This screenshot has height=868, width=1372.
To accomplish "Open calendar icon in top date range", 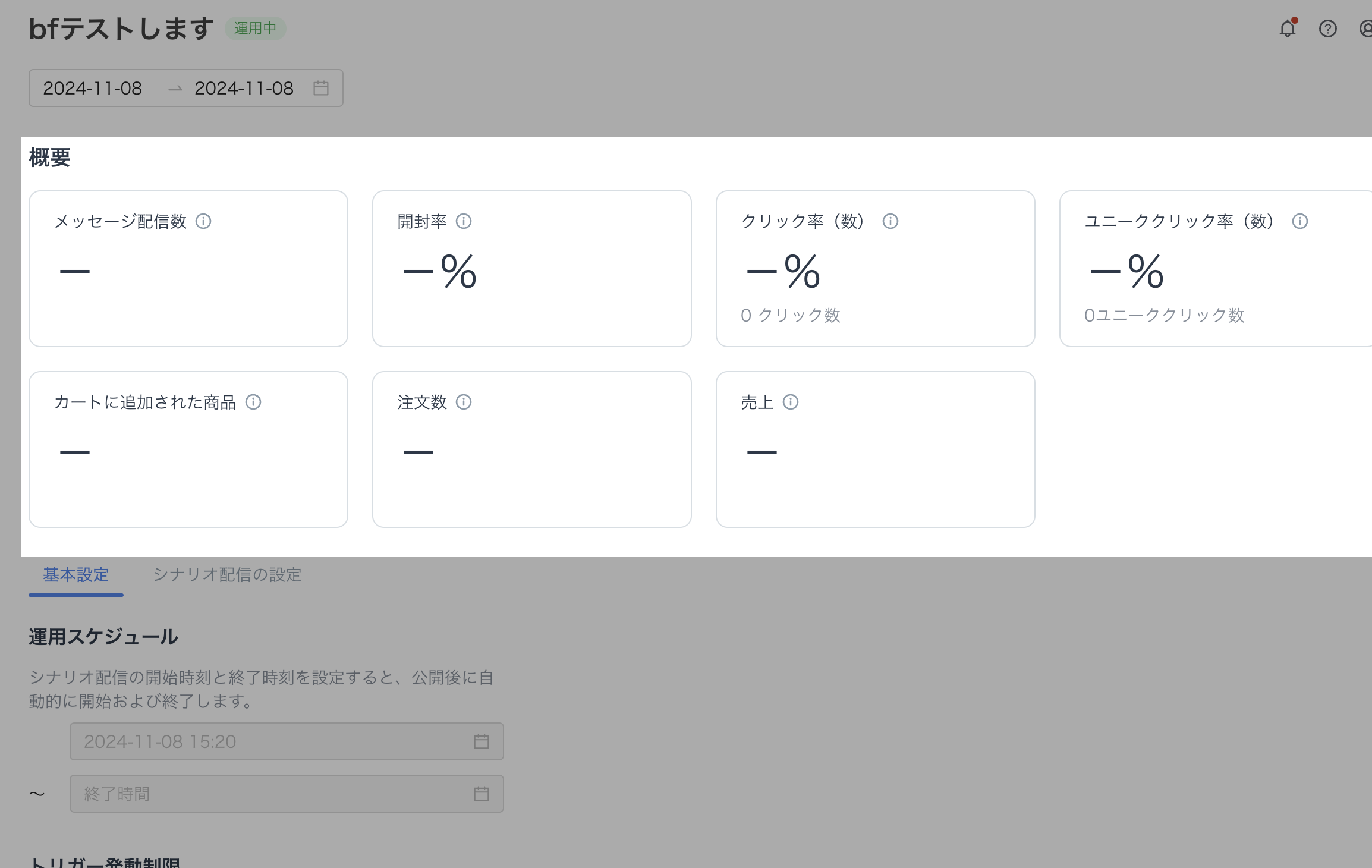I will 321,88.
